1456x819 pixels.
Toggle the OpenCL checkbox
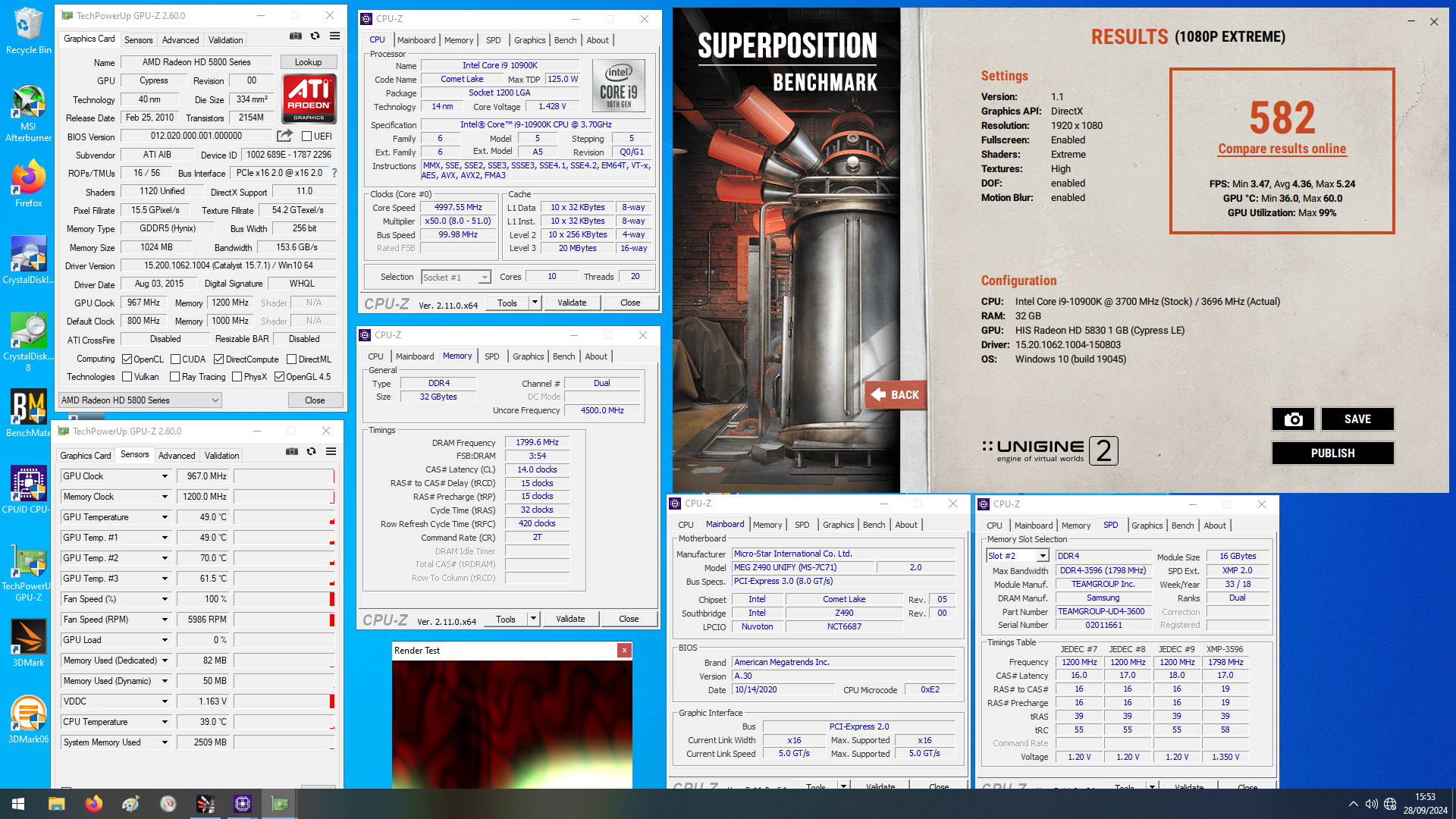pyautogui.click(x=127, y=359)
